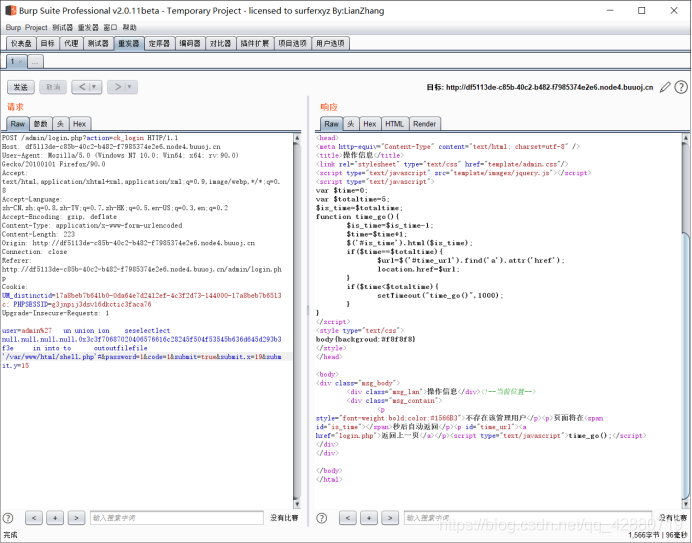The width and height of the screenshot is (692, 543).
Task: Open the history forward dropdown arrow
Action: [x=130, y=87]
